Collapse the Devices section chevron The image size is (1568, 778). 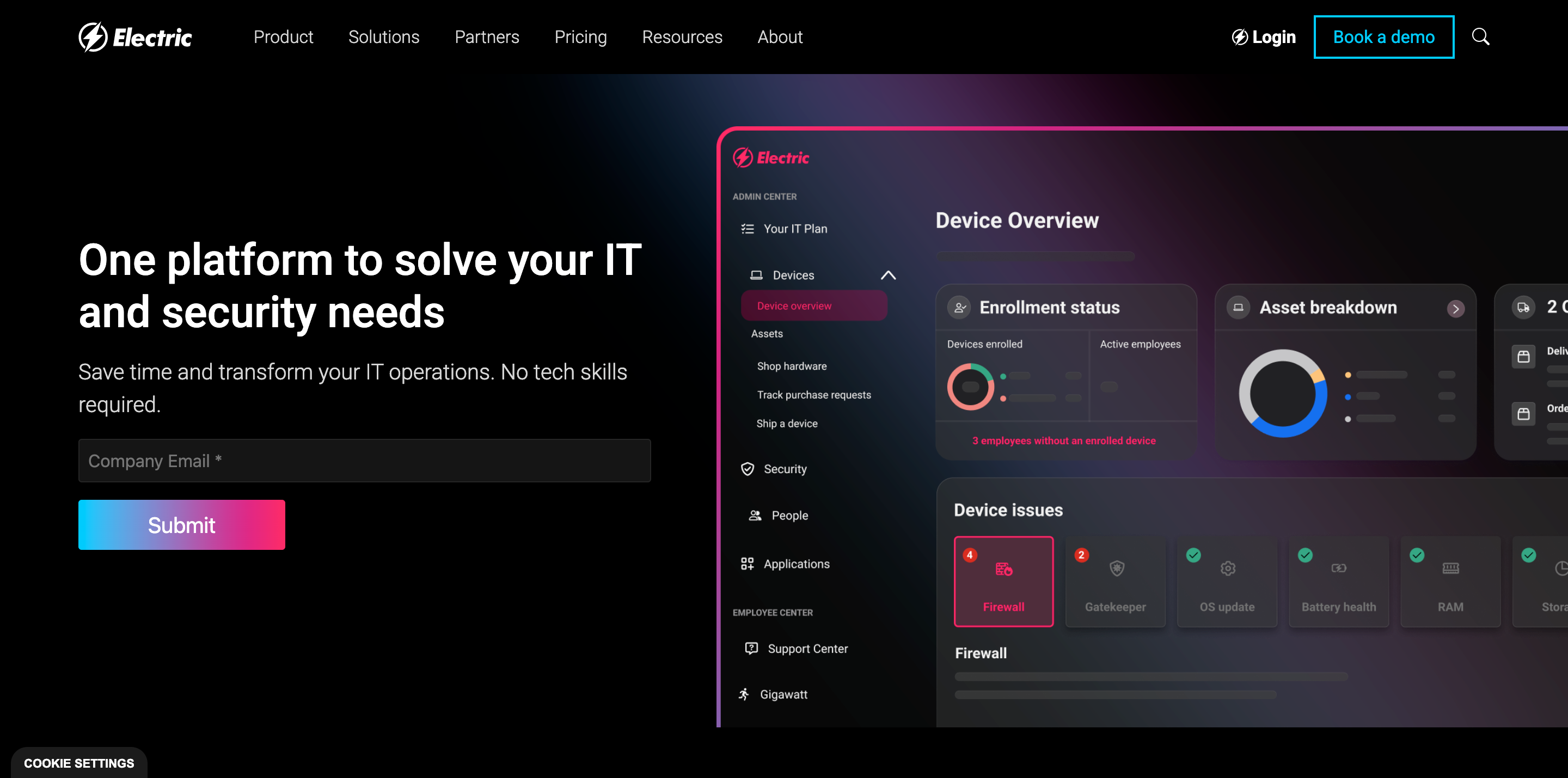click(888, 275)
